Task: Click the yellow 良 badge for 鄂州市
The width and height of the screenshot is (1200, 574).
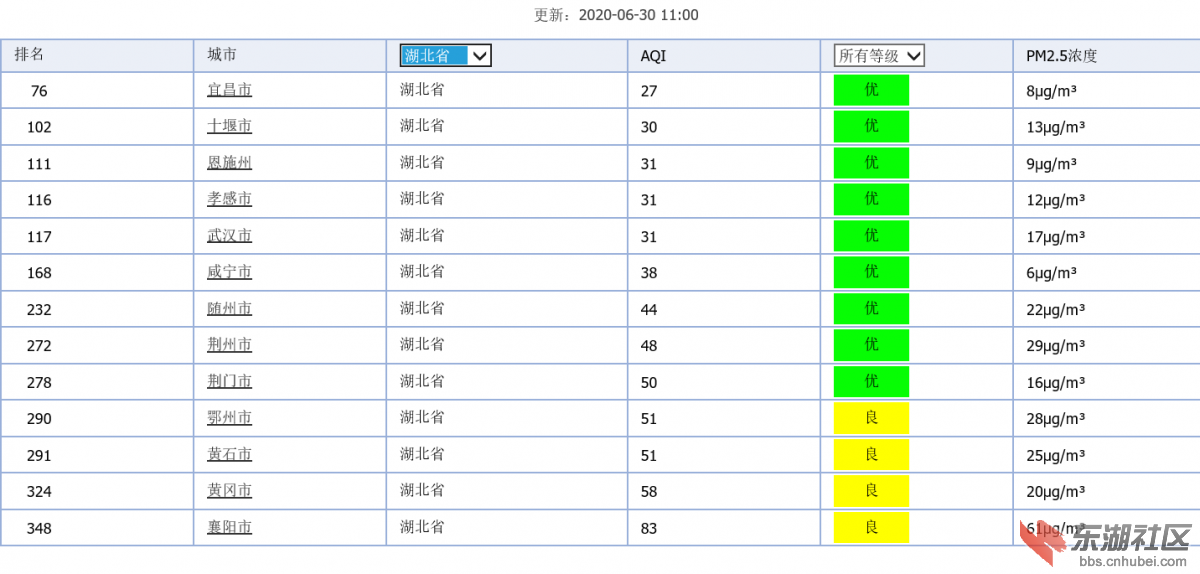Action: (x=871, y=418)
